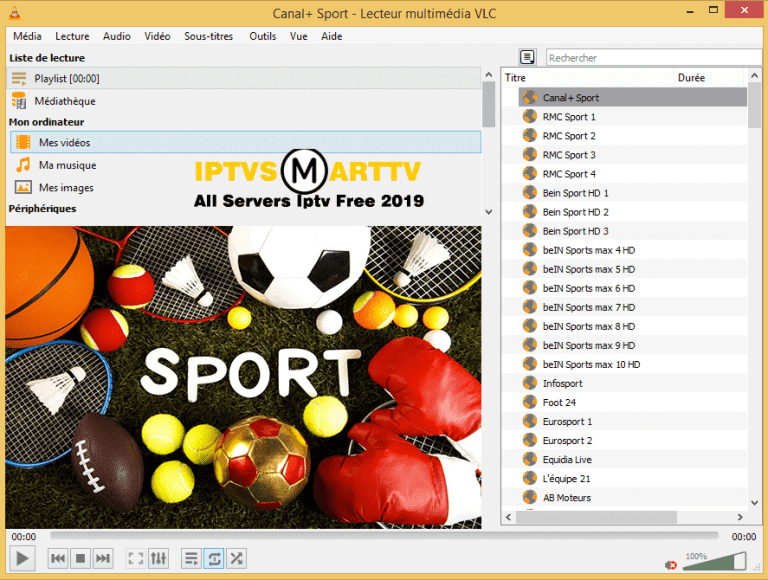Toggle shuffle random playback

[x=236, y=558]
